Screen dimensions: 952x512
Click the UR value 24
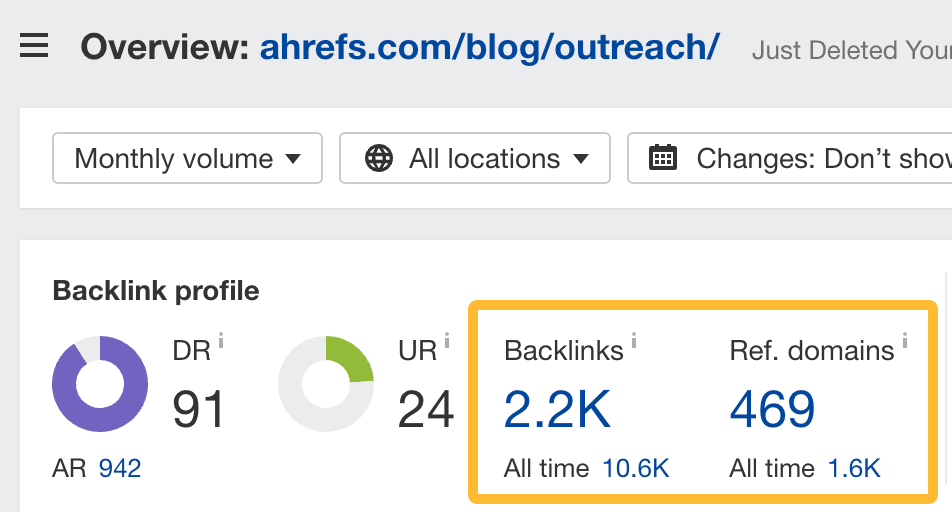click(x=426, y=409)
